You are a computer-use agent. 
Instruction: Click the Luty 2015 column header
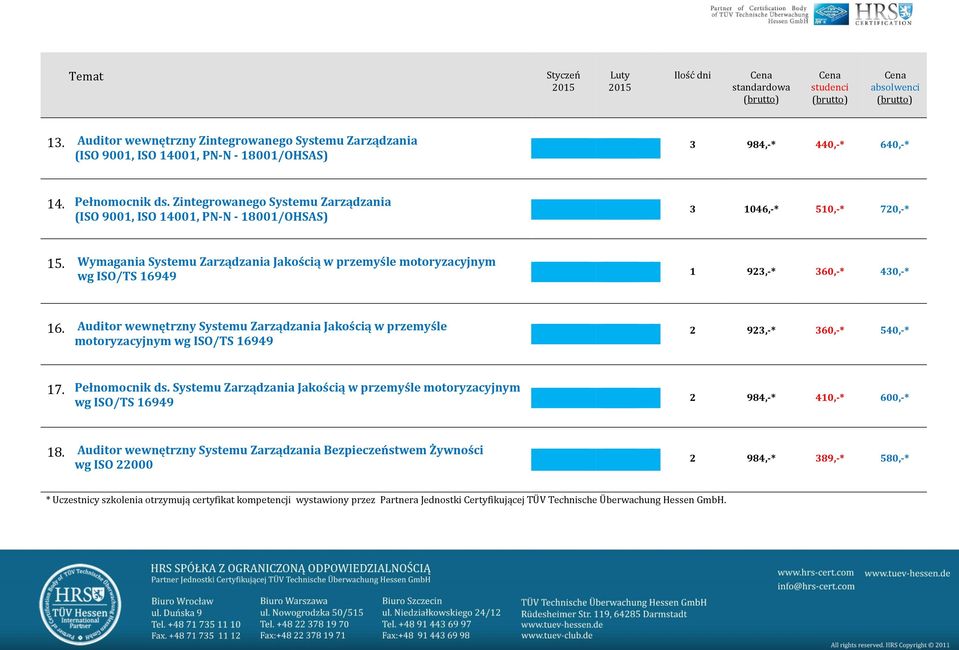click(620, 81)
